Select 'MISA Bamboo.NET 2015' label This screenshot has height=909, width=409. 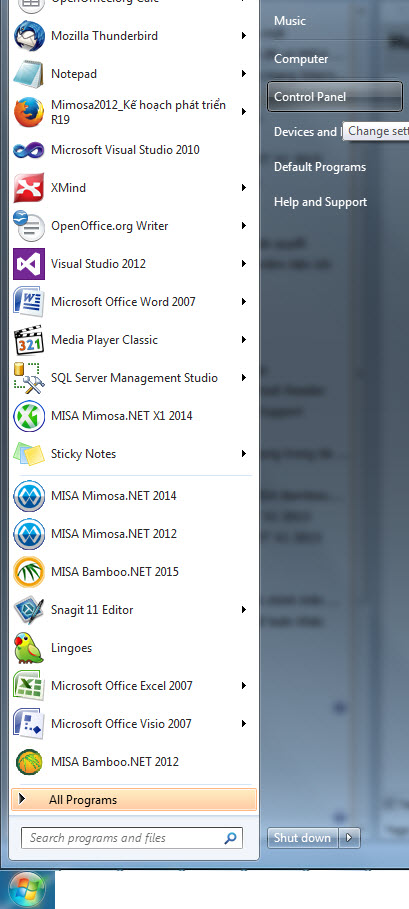point(115,572)
